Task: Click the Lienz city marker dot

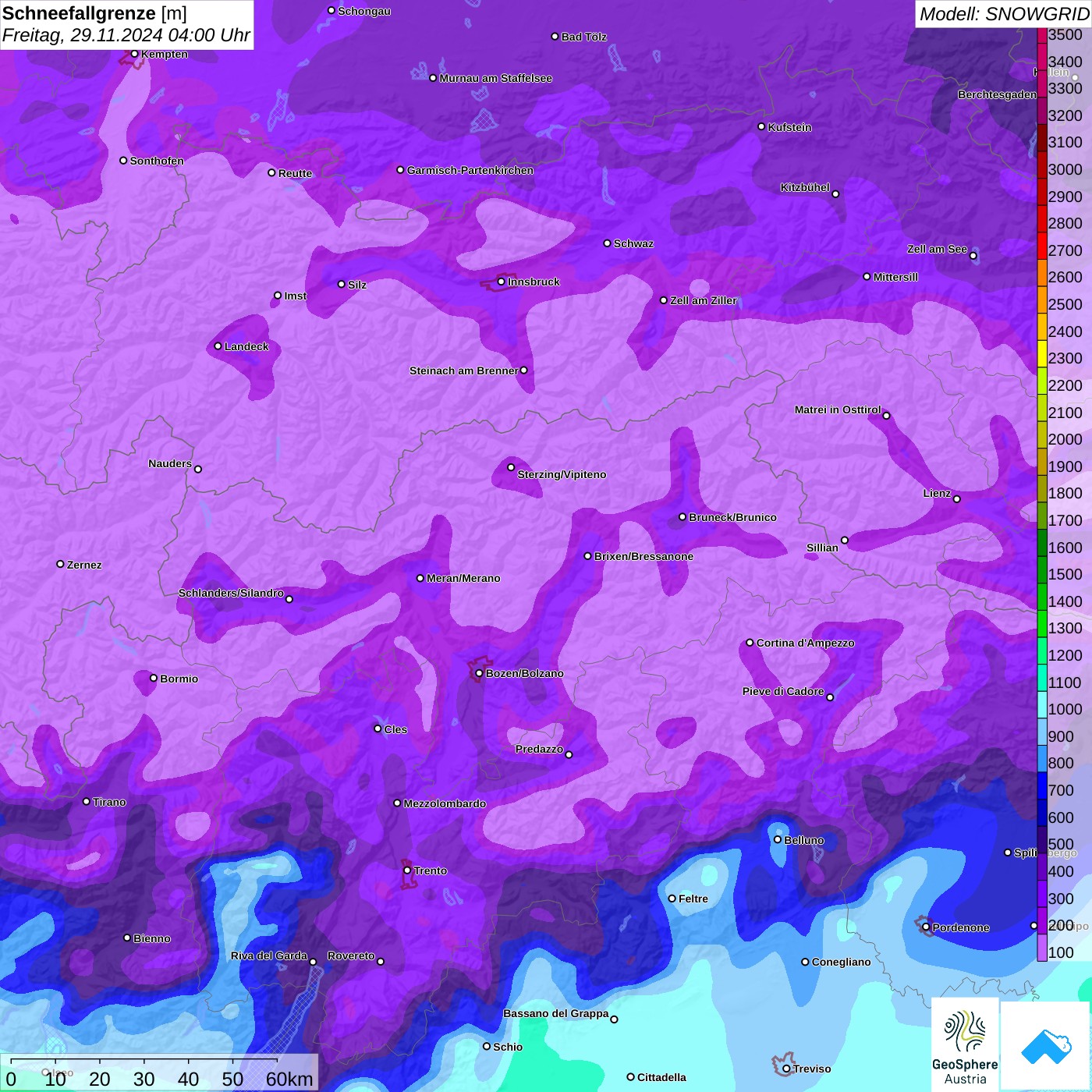Action: pyautogui.click(x=956, y=499)
